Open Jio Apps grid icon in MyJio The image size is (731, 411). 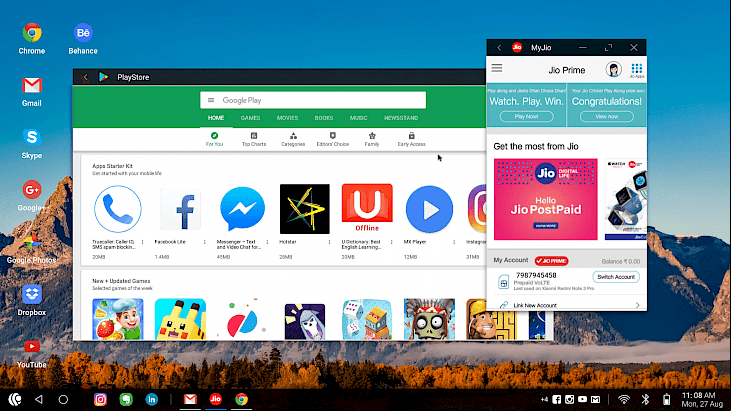636,70
